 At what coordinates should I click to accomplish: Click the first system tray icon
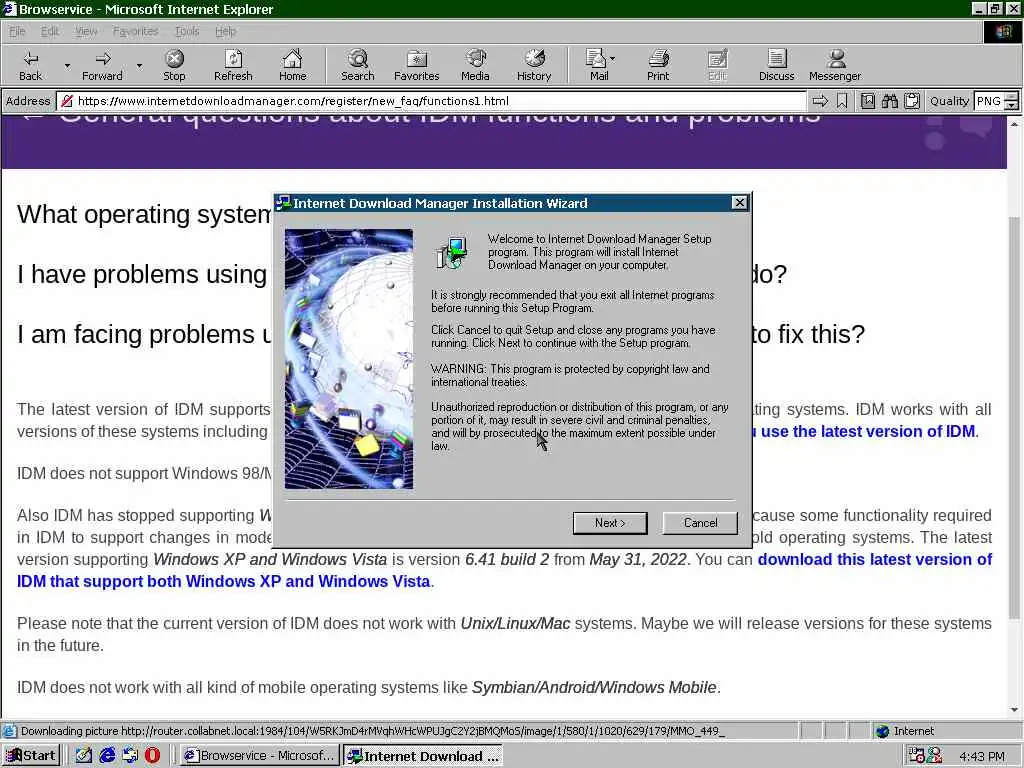tap(916, 756)
